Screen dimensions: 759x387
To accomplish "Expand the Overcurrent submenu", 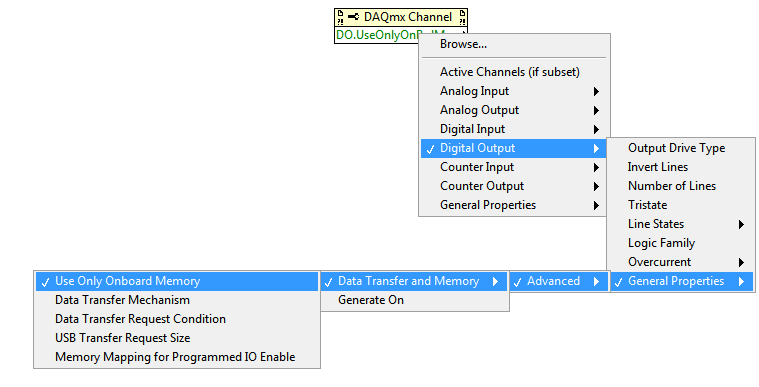I will [681, 262].
